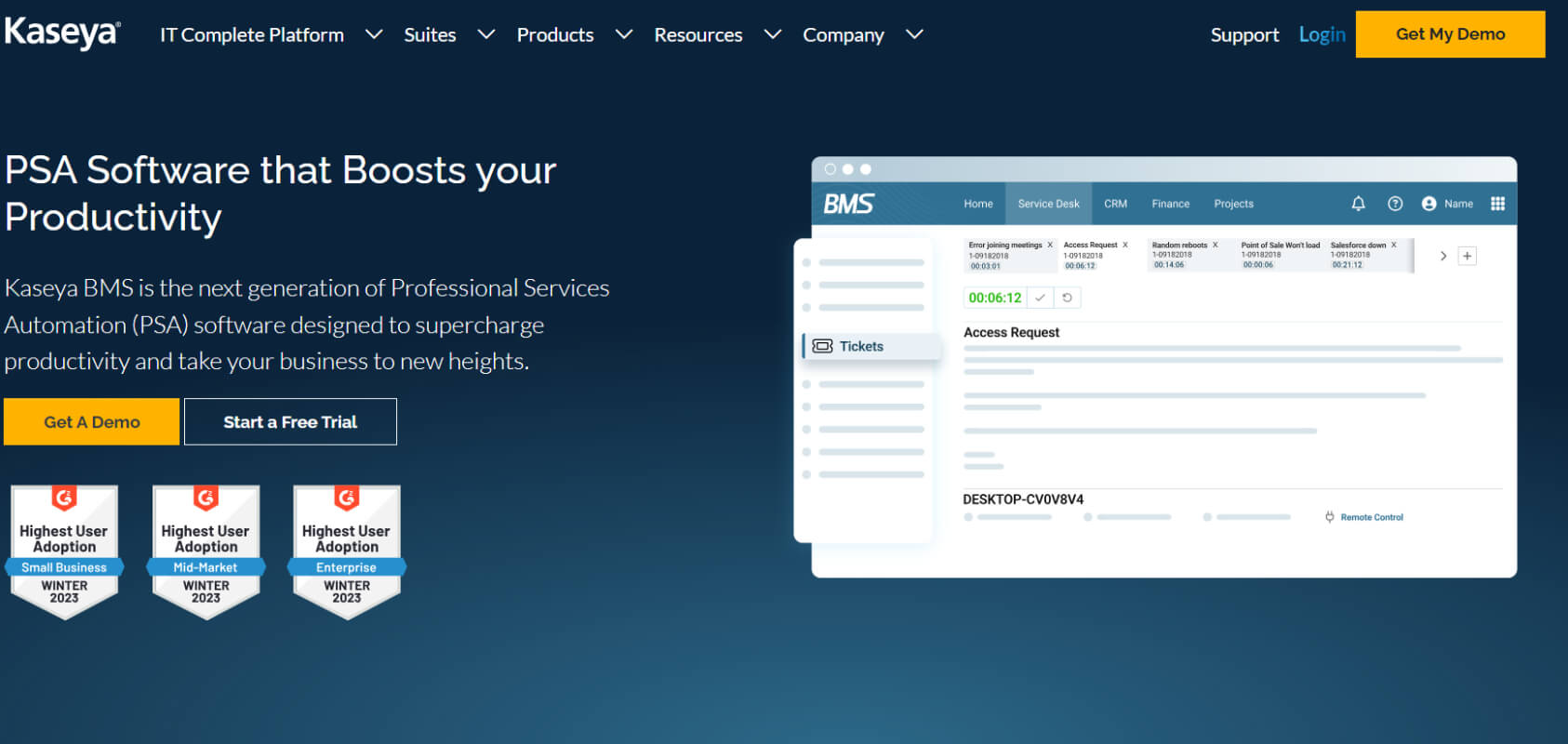The width and height of the screenshot is (1568, 744).
Task: Close the Random reboots tab
Action: coord(1215,246)
